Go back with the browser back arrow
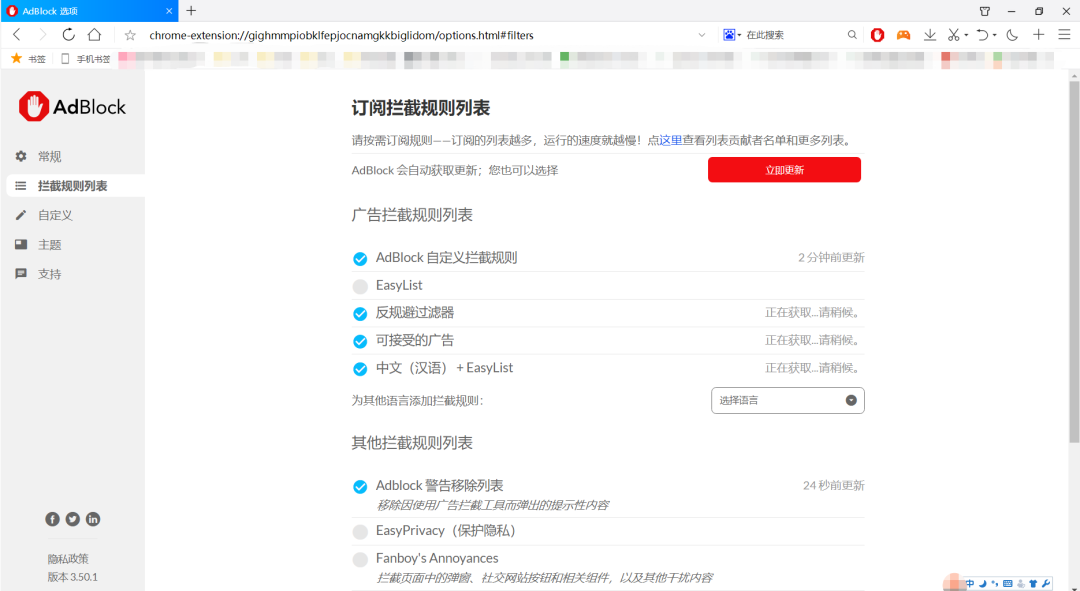The width and height of the screenshot is (1080, 591). point(17,34)
